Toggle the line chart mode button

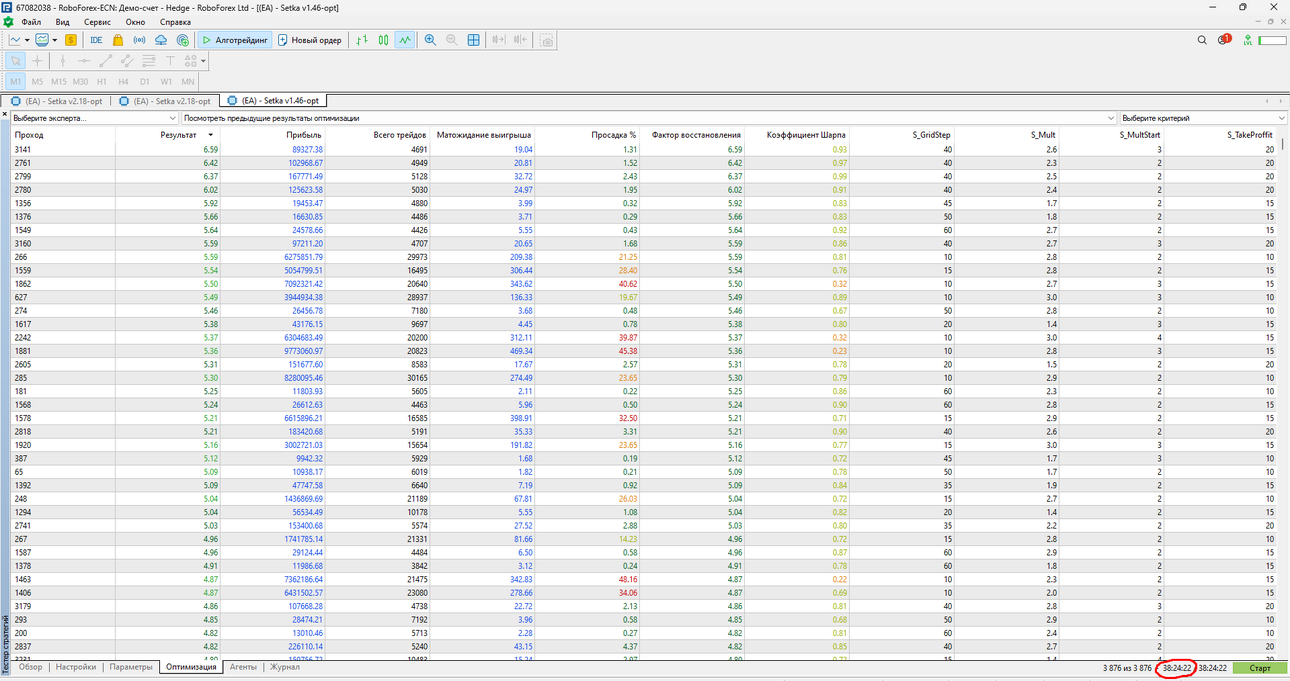(x=404, y=40)
